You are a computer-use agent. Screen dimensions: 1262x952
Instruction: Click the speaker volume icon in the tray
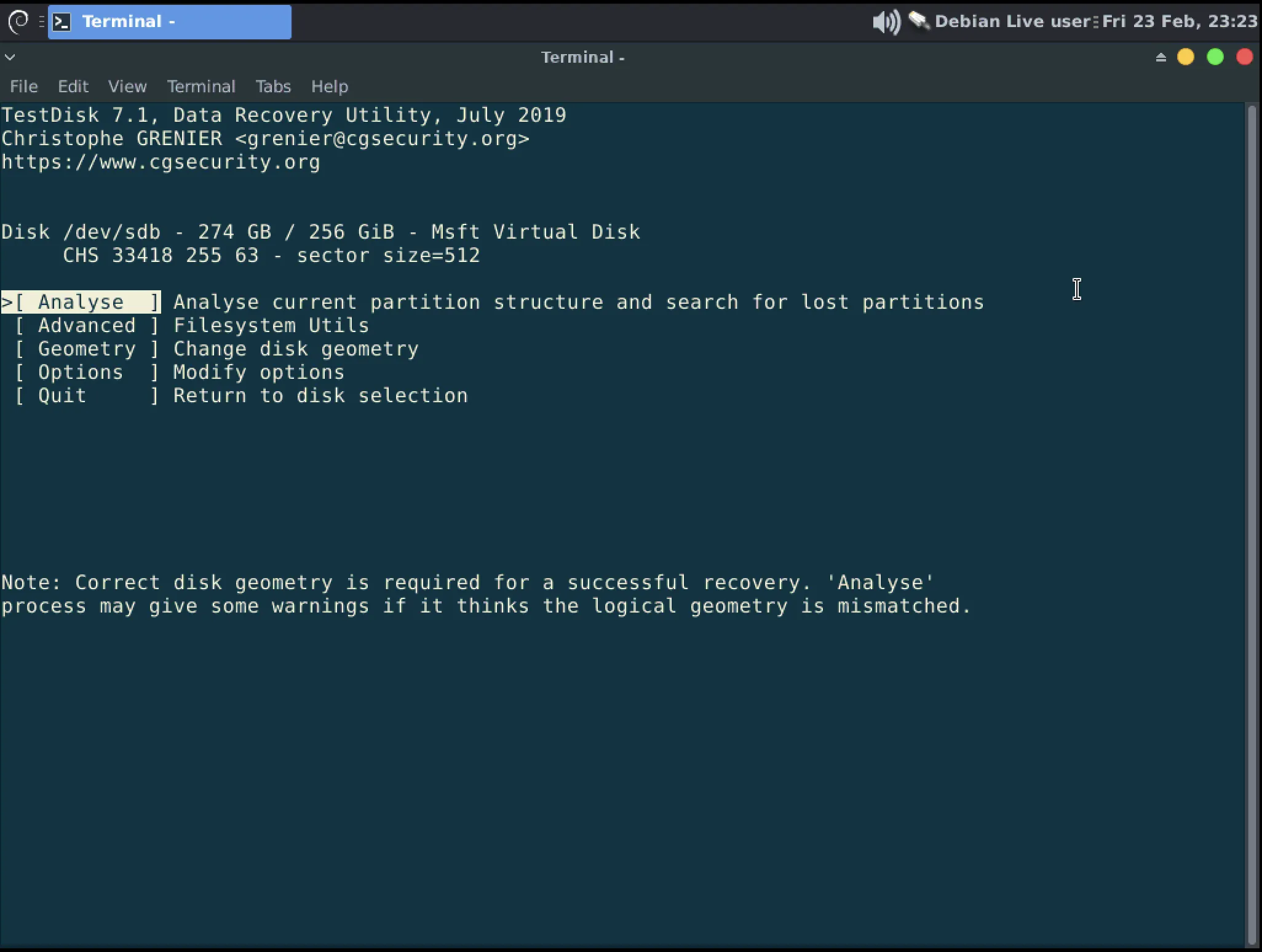(884, 21)
